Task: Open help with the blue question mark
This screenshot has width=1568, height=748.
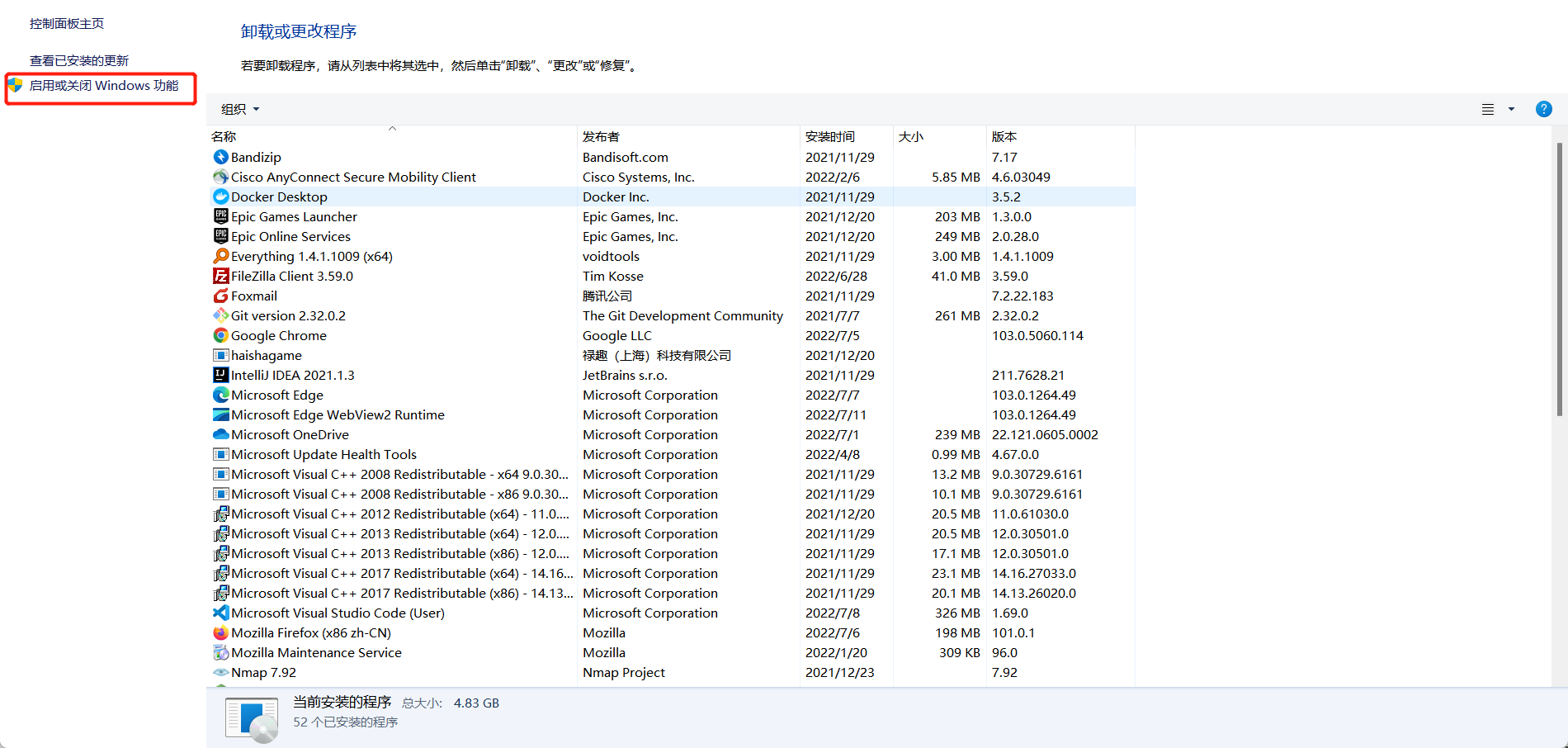Action: pos(1543,109)
